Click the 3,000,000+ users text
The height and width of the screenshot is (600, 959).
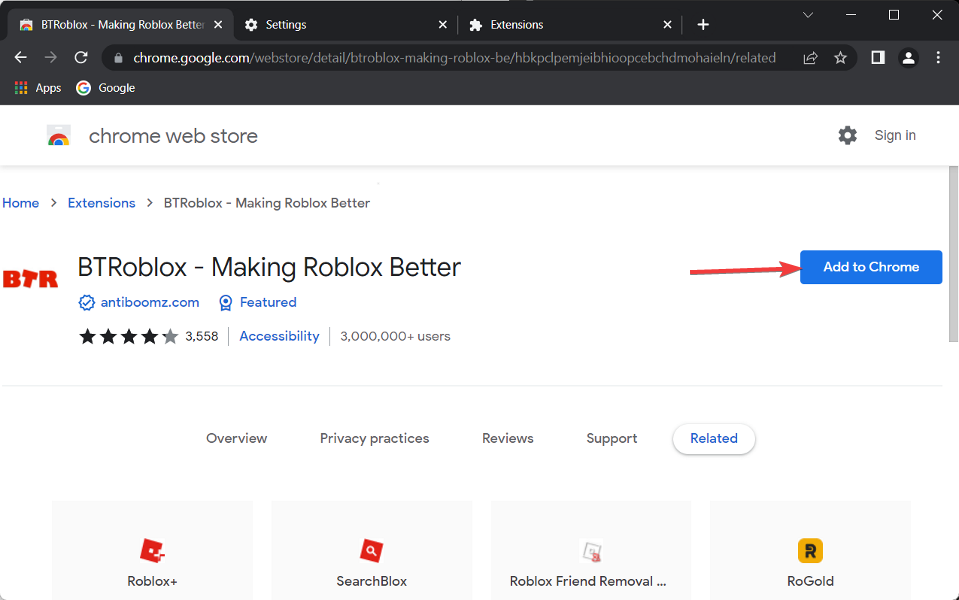click(395, 336)
